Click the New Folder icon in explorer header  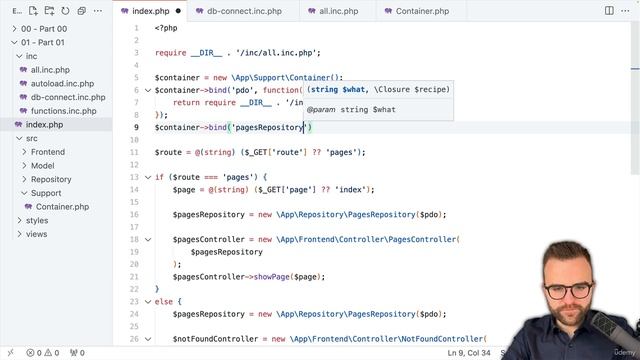pyautogui.click(x=49, y=11)
